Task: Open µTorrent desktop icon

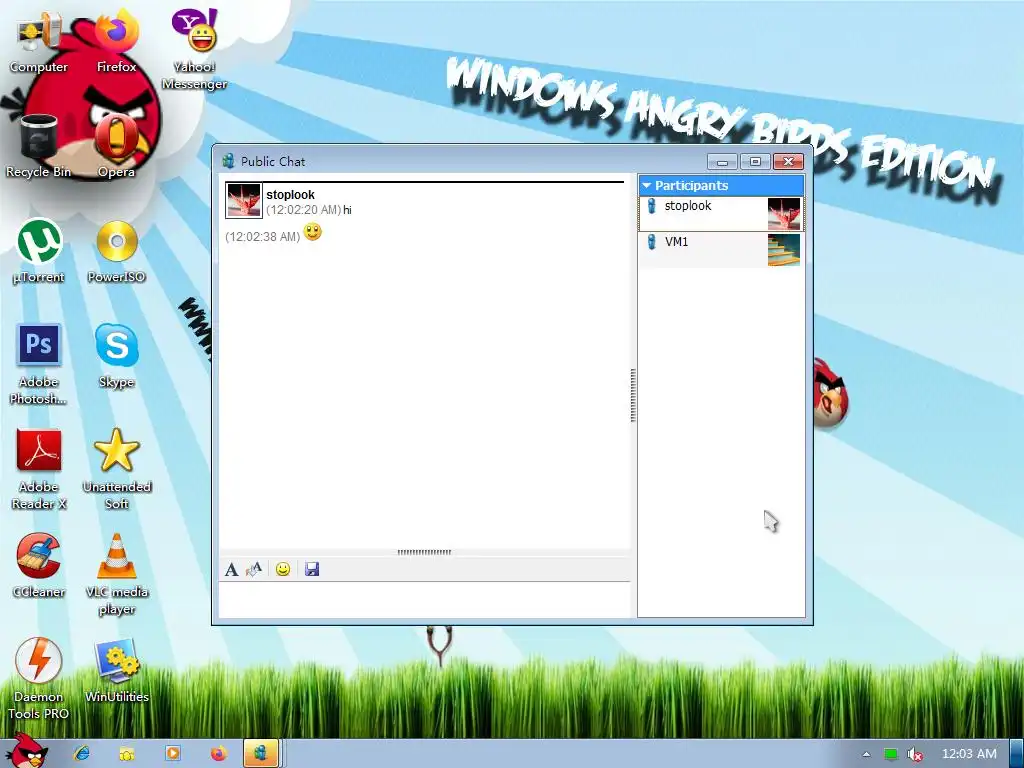Action: point(39,252)
